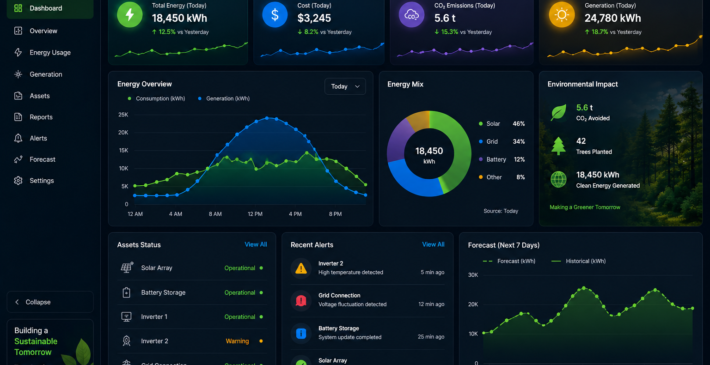Click the red Grid Connection alert icon
The image size is (710, 365).
(301, 300)
